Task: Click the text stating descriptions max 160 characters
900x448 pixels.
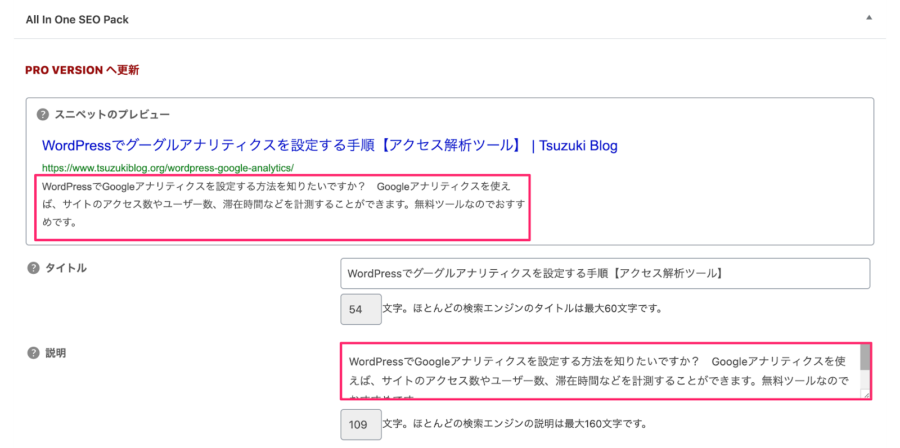Action: tap(515, 424)
